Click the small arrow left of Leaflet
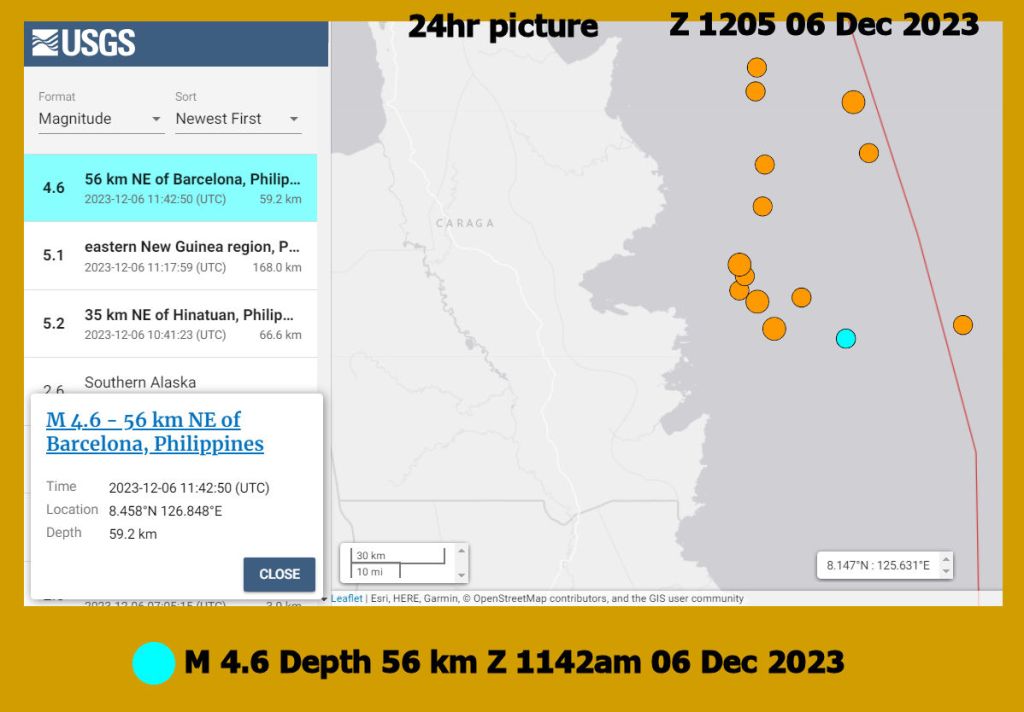1024x712 pixels. coord(324,598)
